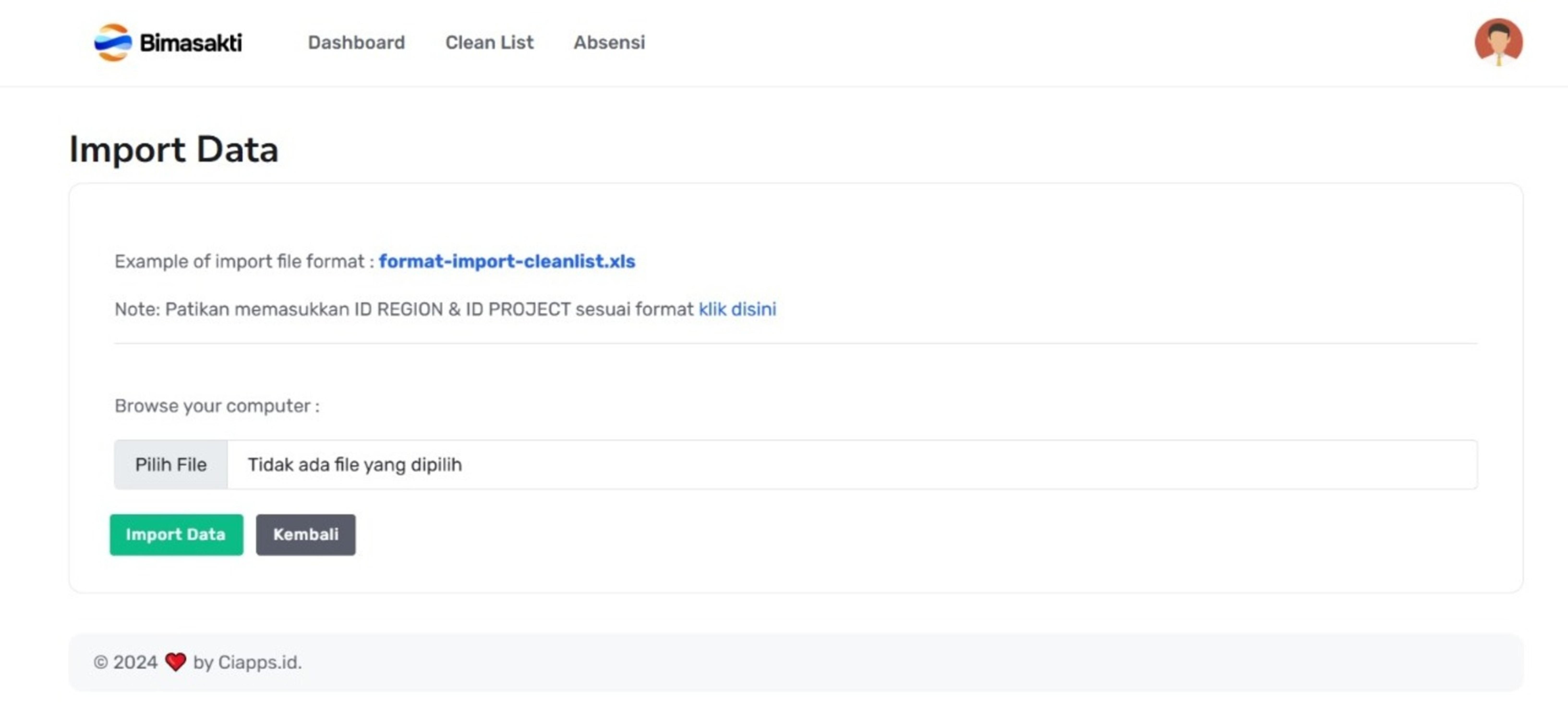
Task: Open the Absensi navigation item
Action: (609, 43)
